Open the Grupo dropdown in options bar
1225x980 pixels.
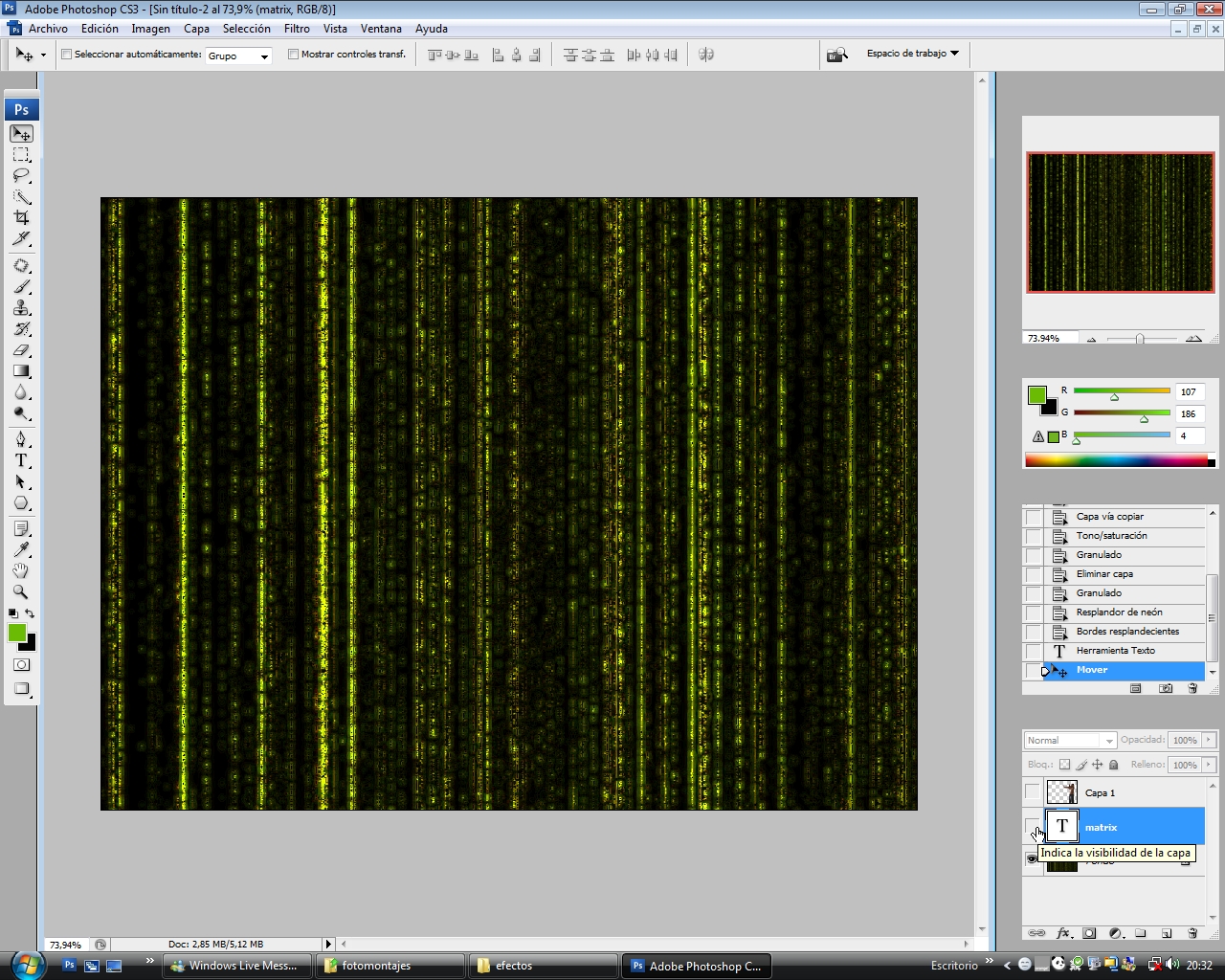coord(238,56)
